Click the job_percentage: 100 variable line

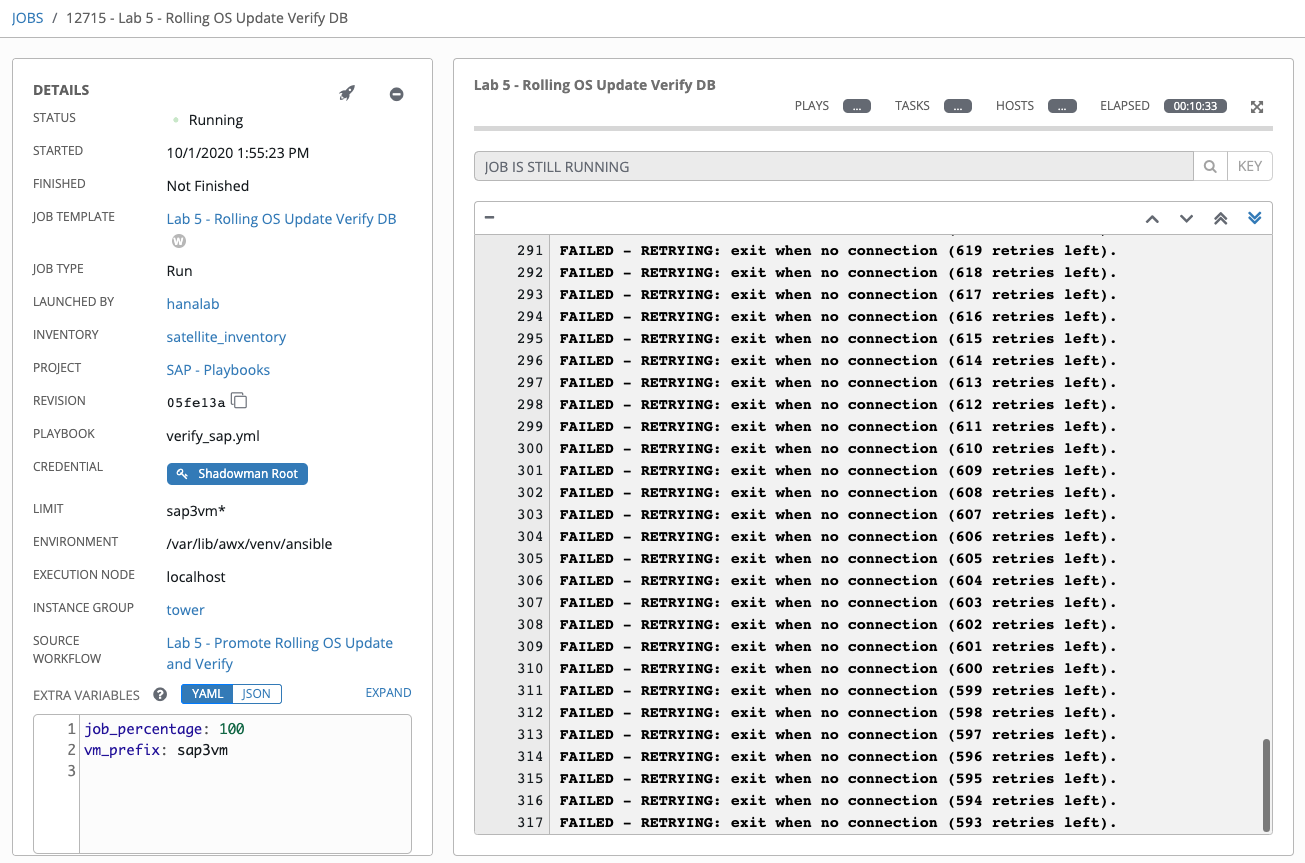(165, 729)
